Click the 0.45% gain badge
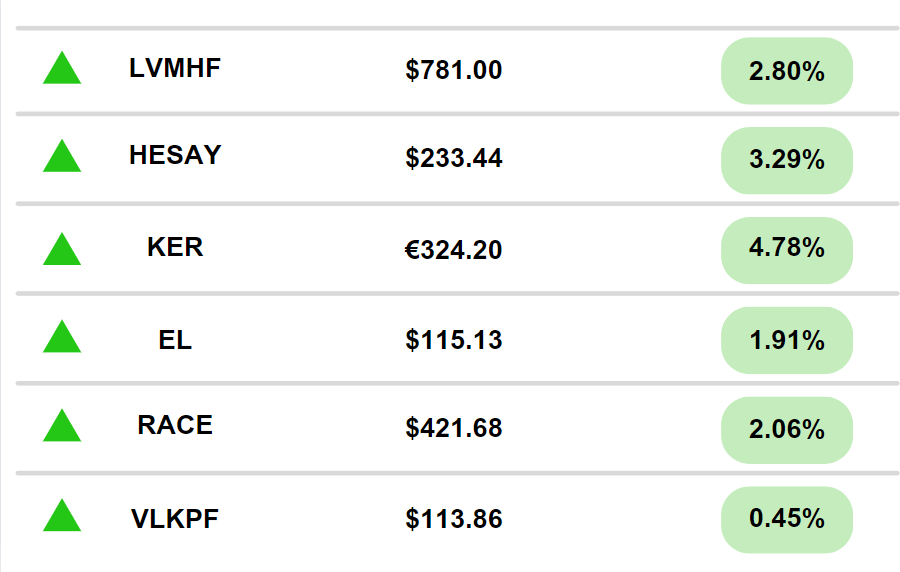 [x=786, y=520]
